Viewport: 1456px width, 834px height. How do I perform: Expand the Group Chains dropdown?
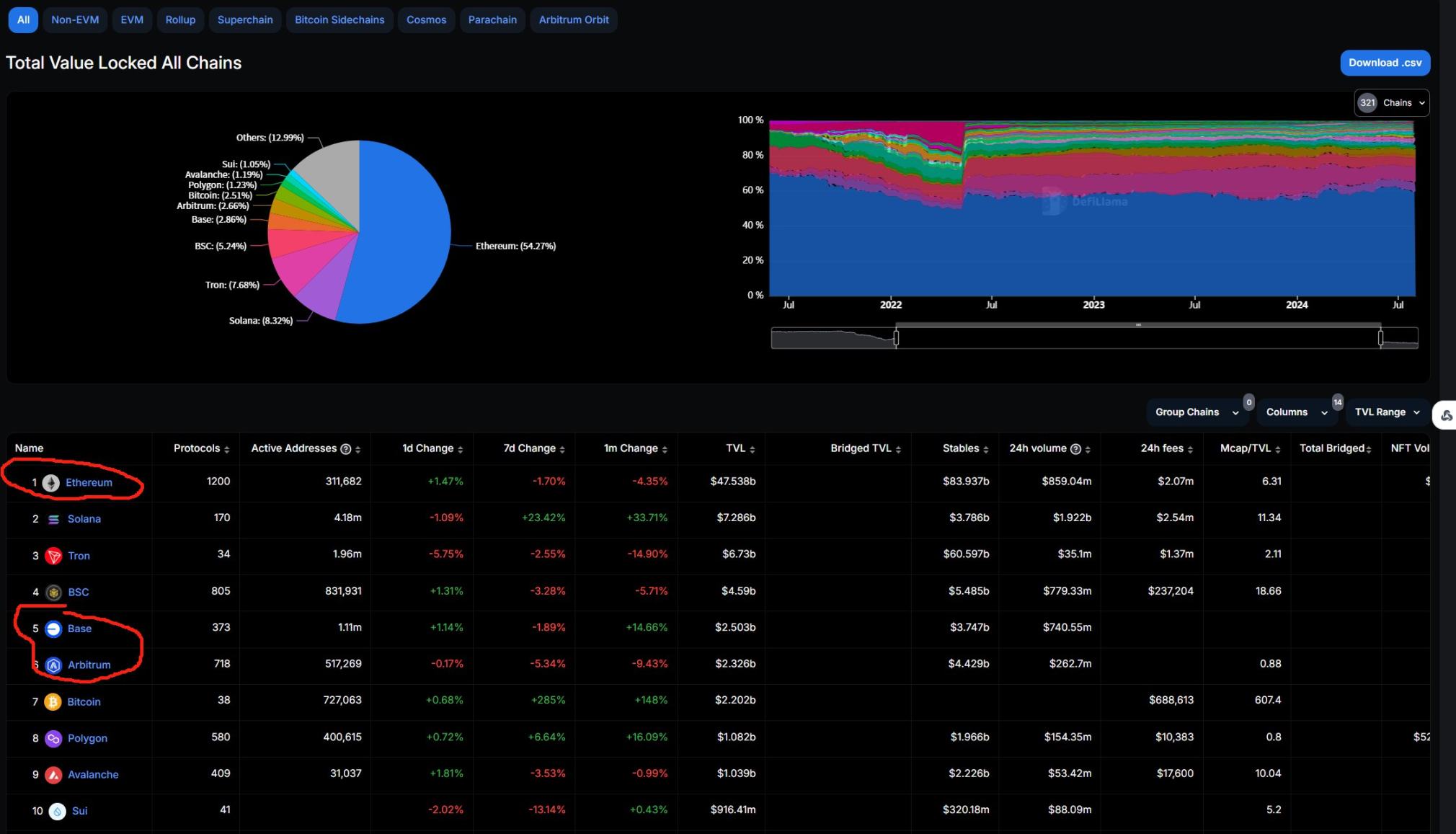pos(1196,412)
